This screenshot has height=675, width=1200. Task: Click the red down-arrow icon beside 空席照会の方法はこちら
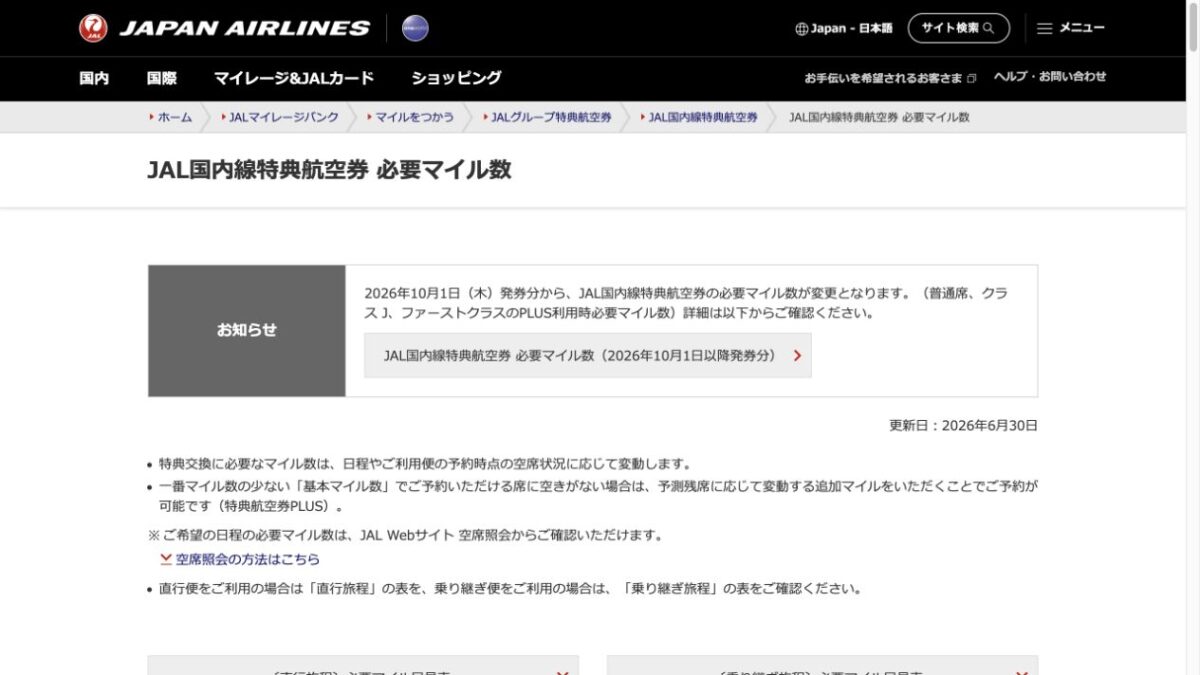coord(166,559)
